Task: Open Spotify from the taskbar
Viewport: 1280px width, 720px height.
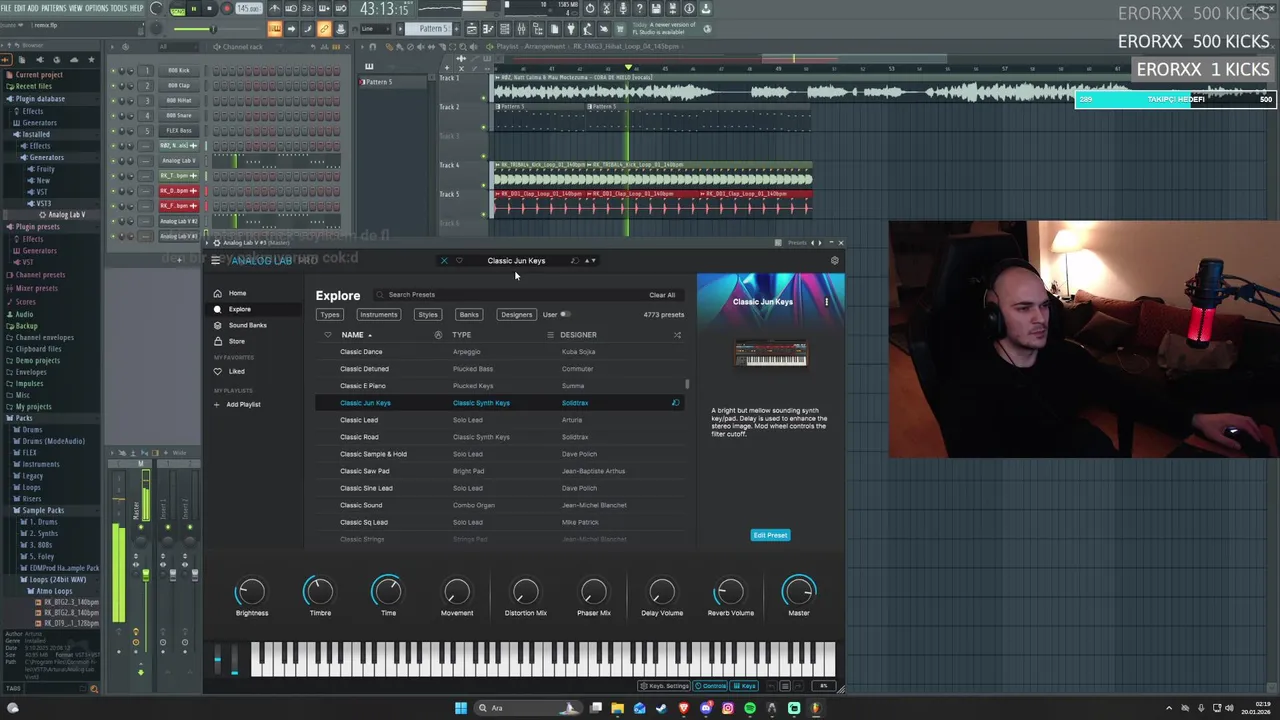Action: 750,708
